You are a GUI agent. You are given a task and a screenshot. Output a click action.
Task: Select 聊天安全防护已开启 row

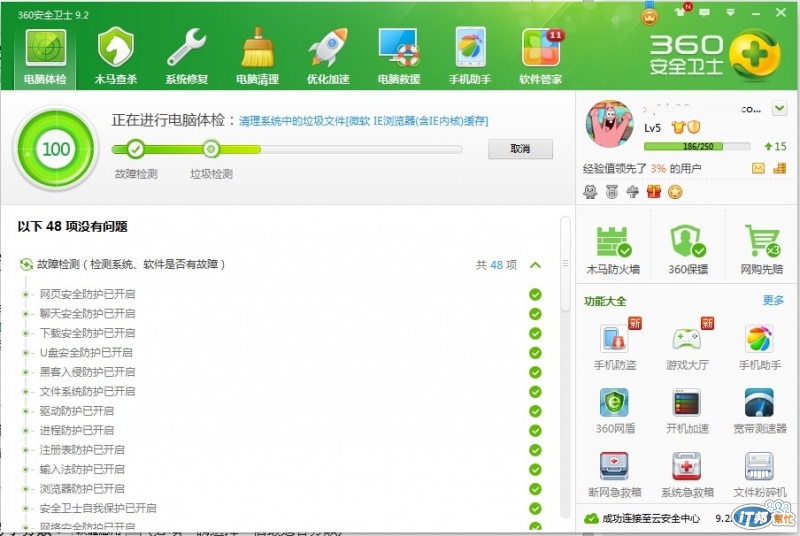pyautogui.click(x=282, y=314)
